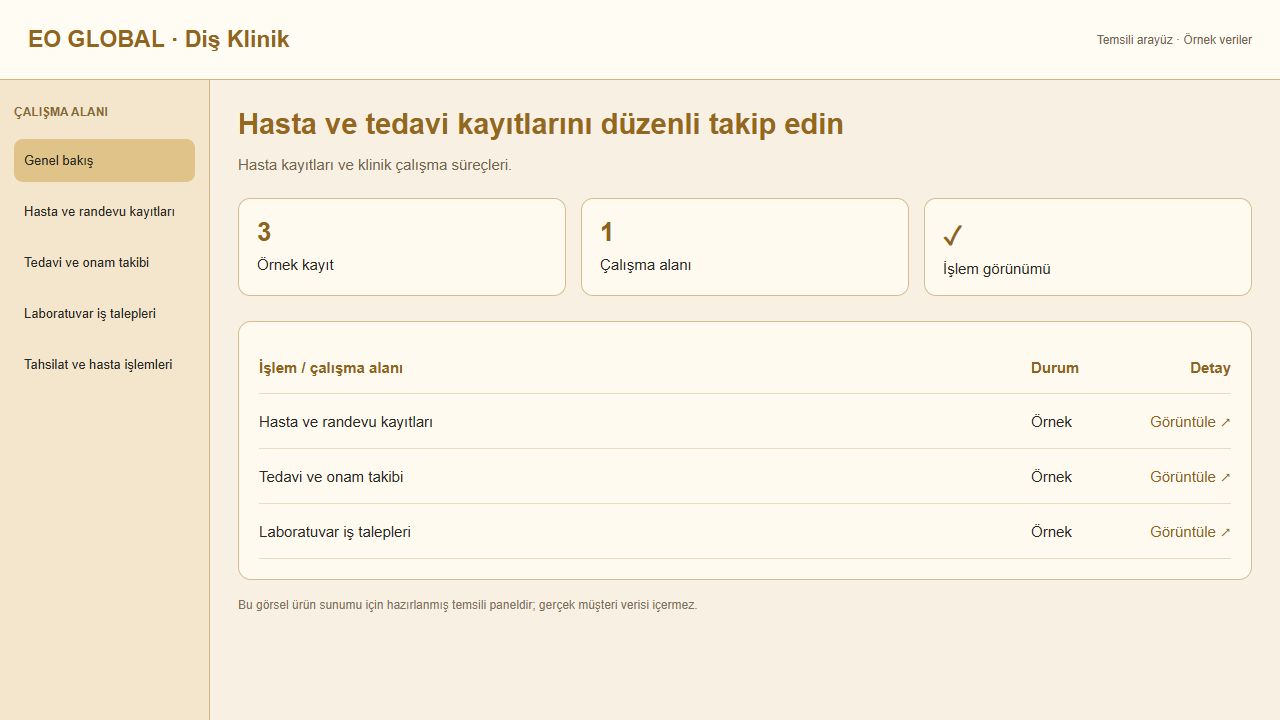Click the Örnek kayıt card label
This screenshot has width=1280, height=720.
295,265
